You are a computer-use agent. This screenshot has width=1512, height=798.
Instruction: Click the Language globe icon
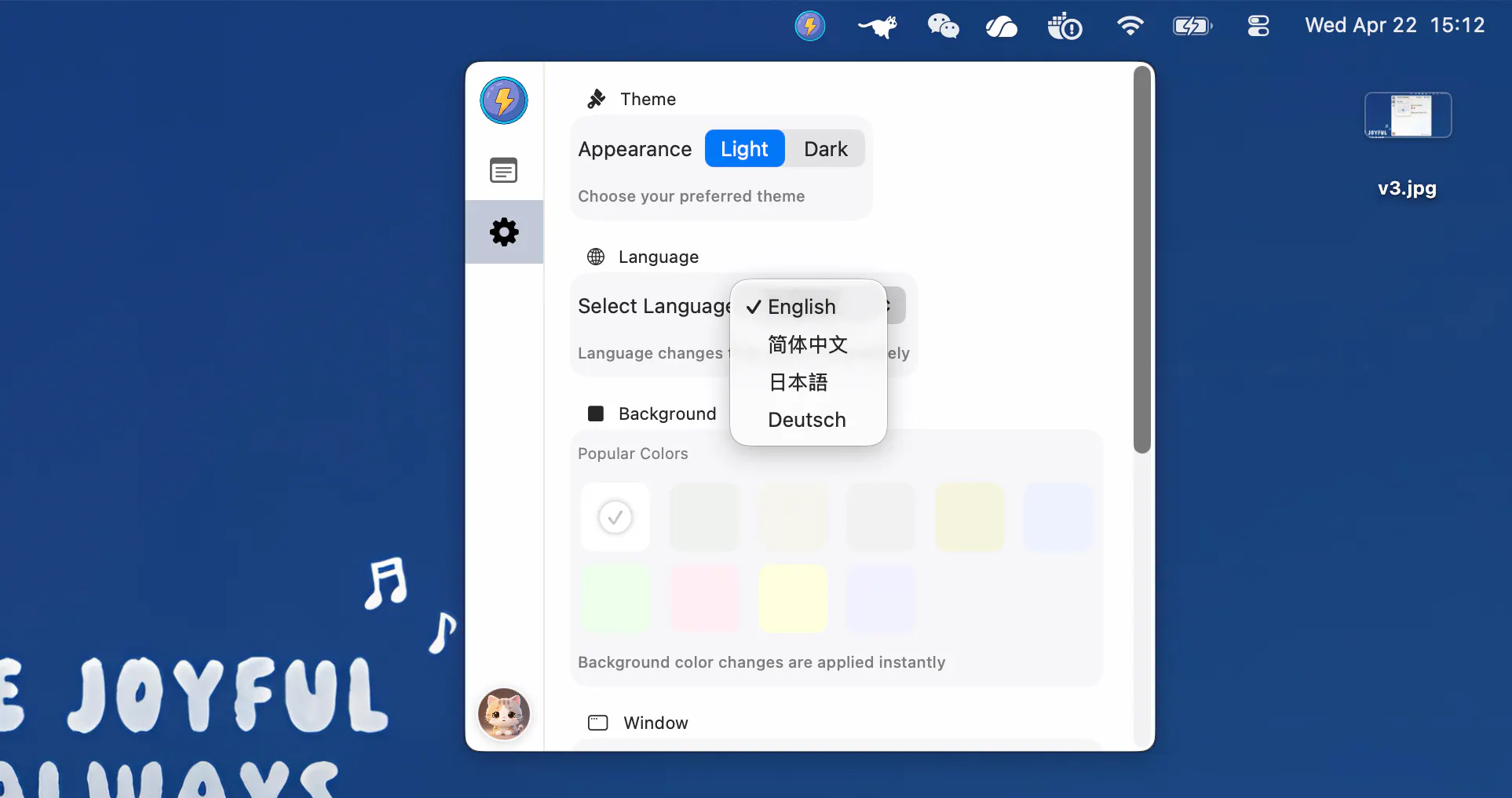click(596, 257)
